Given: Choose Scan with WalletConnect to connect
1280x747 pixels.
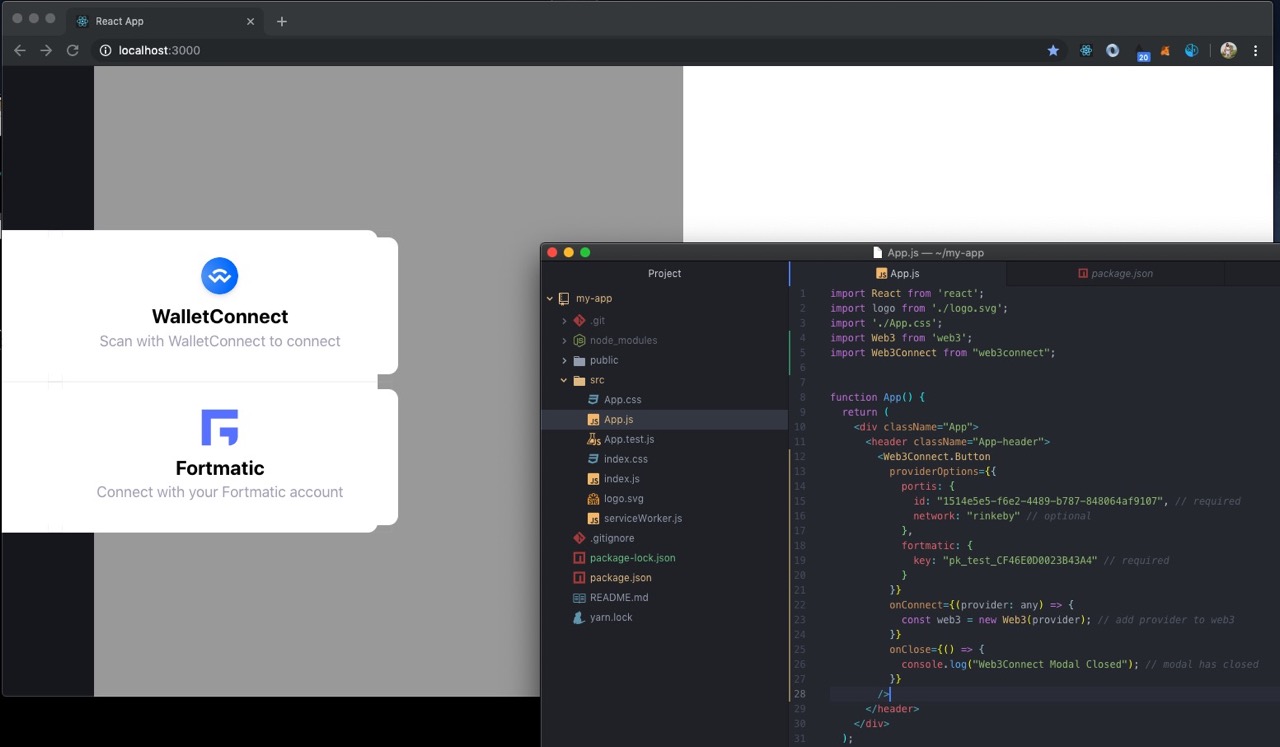Looking at the screenshot, I should 219,341.
